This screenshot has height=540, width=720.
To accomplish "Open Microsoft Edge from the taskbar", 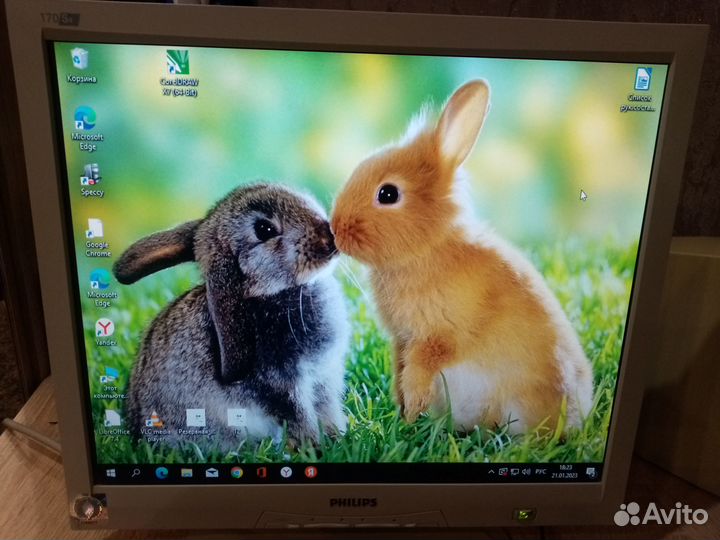I will point(161,472).
